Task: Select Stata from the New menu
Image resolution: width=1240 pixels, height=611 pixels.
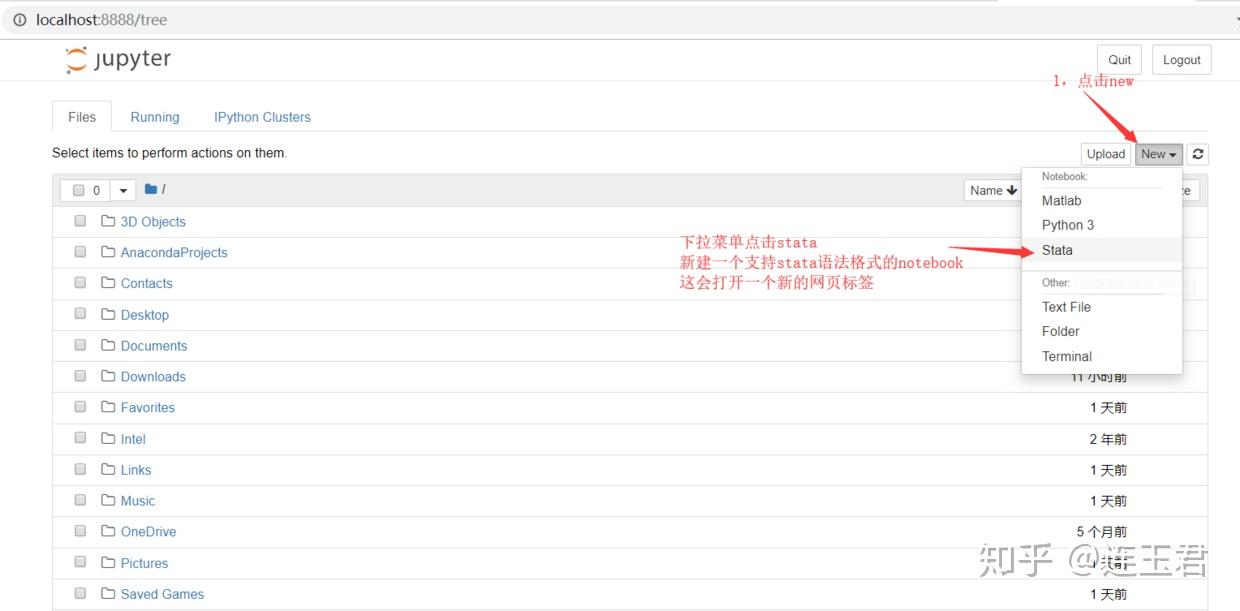Action: [x=1057, y=250]
